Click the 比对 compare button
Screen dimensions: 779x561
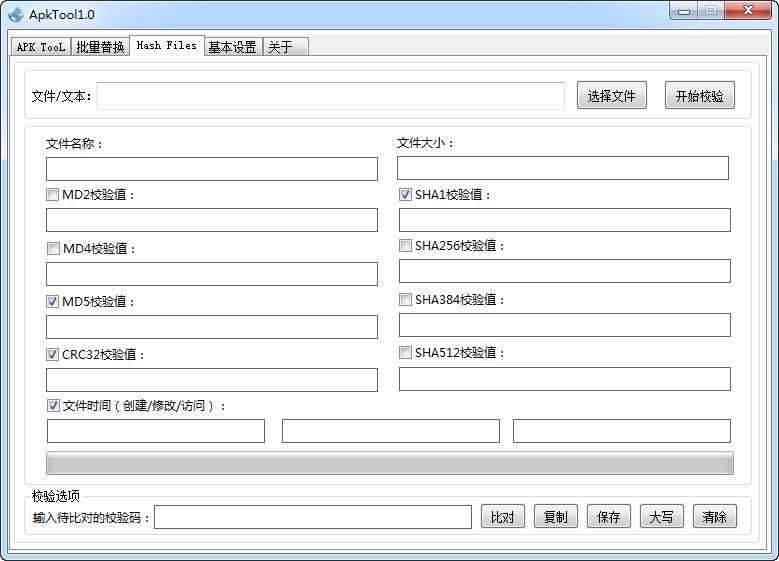point(503,517)
